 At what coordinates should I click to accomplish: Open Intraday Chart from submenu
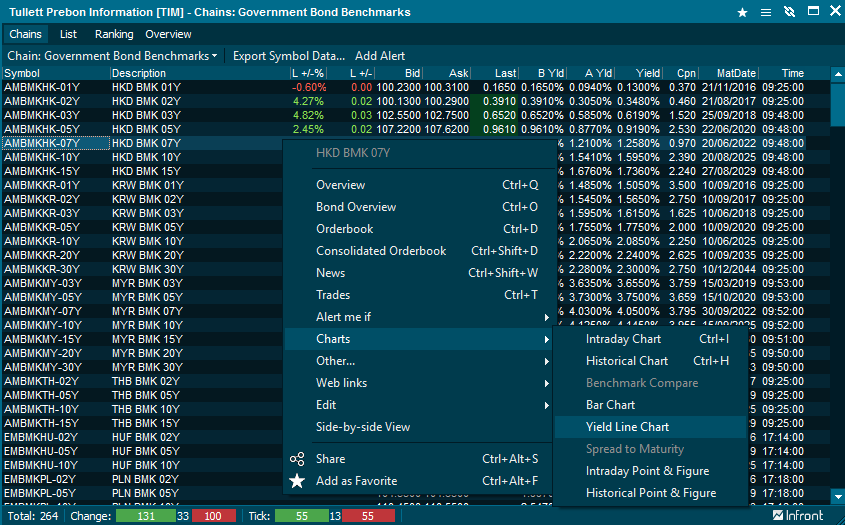pos(650,339)
